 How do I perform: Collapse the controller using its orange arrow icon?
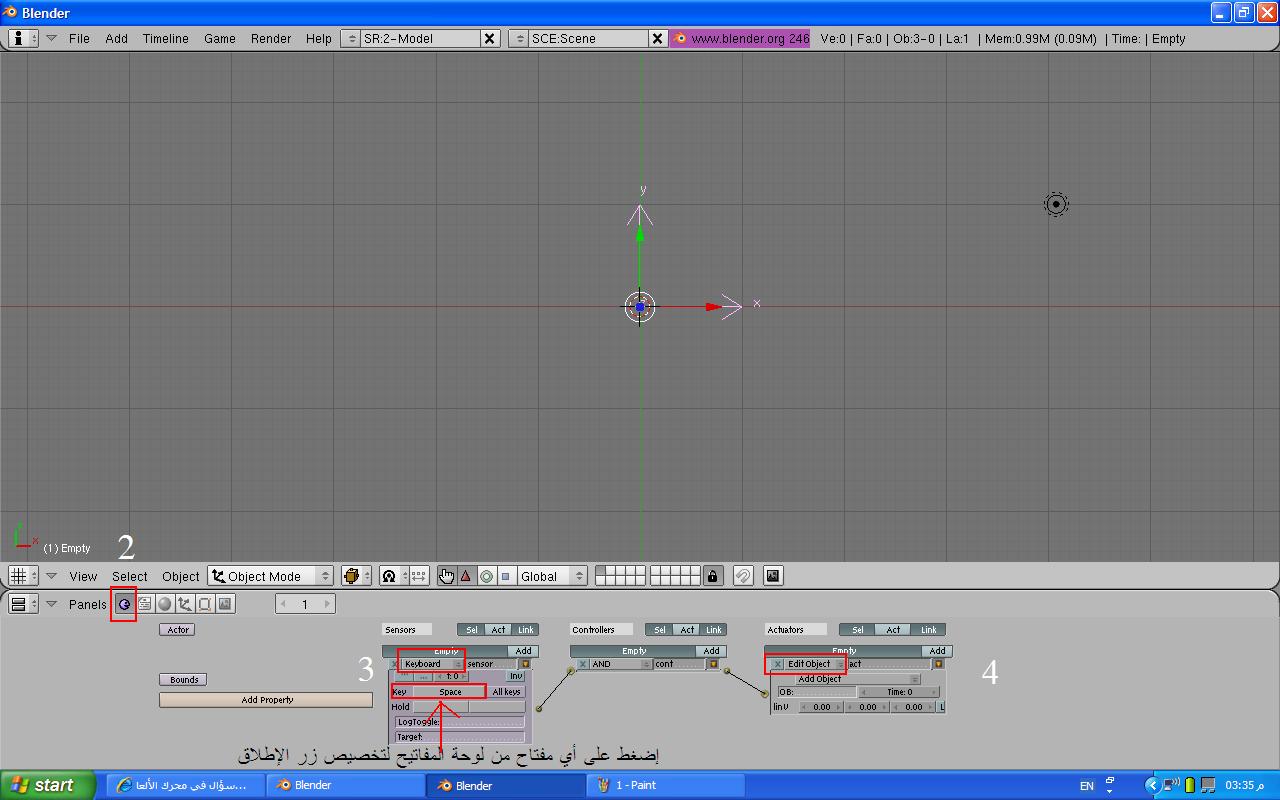tap(713, 664)
